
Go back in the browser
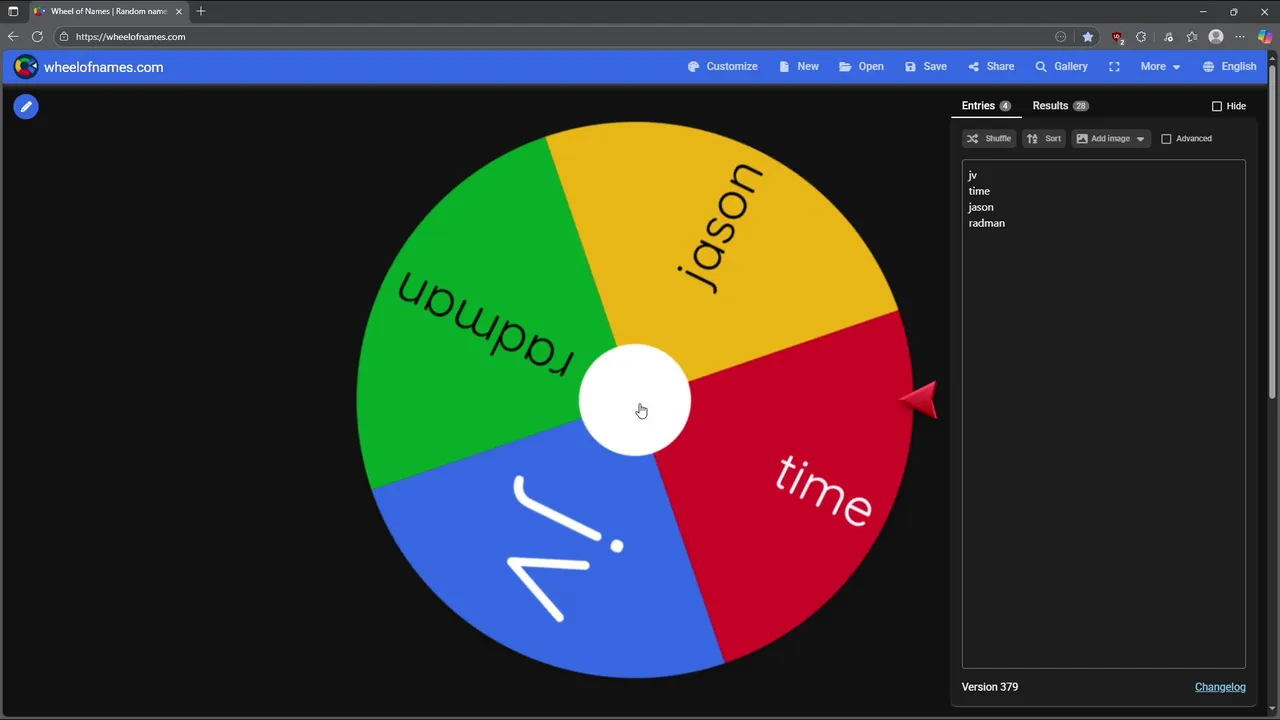[13, 37]
